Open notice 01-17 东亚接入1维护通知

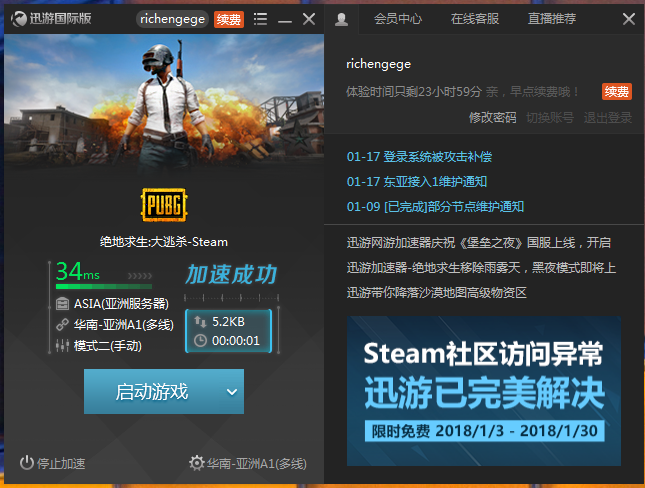[417, 181]
